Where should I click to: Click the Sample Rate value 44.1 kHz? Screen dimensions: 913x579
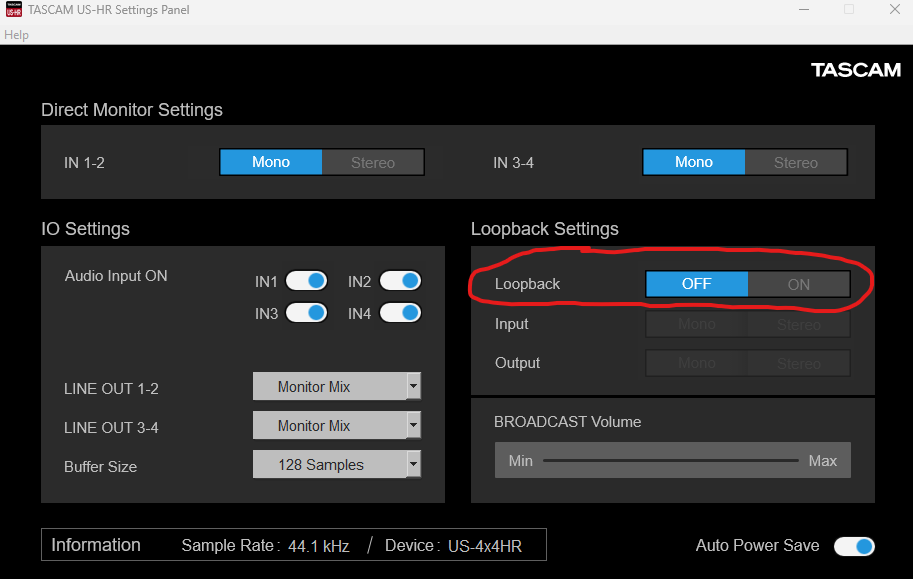pyautogui.click(x=319, y=546)
